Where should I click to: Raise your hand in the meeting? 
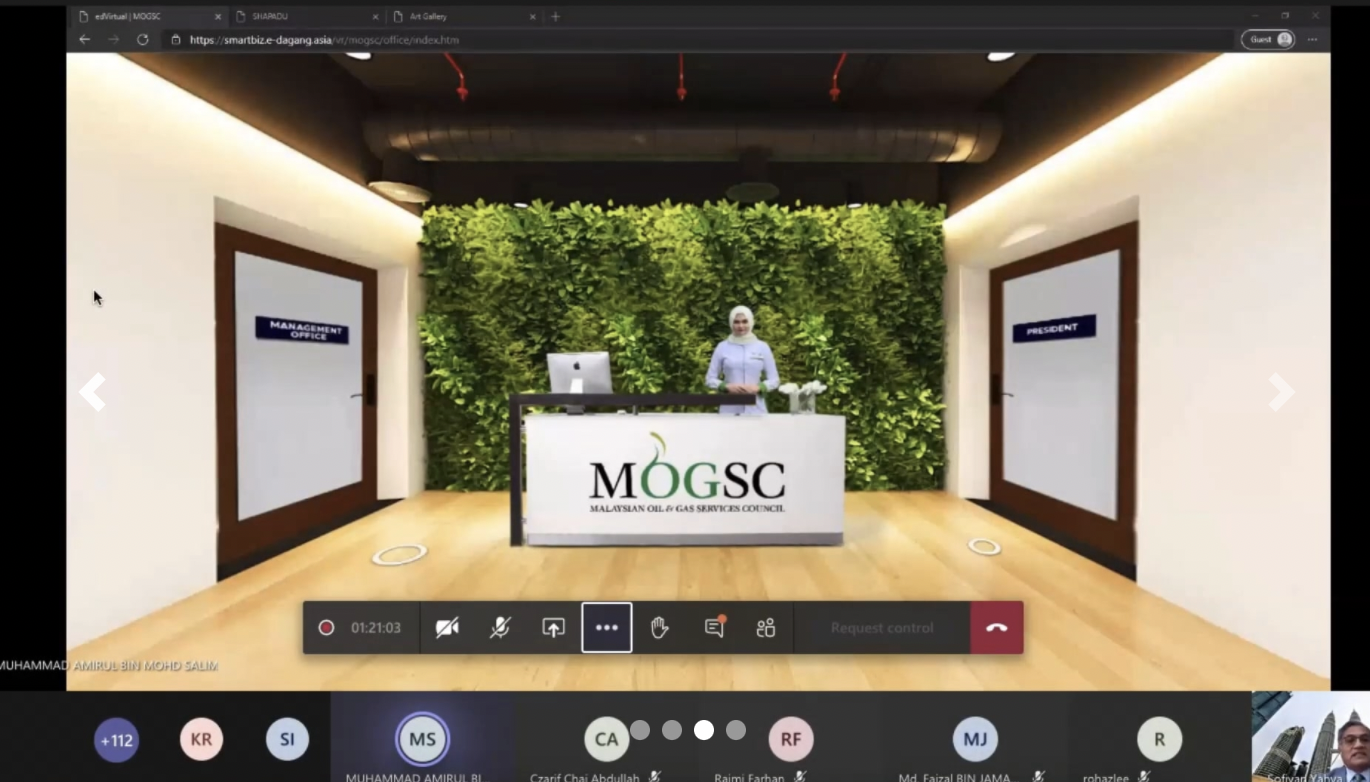(x=659, y=628)
